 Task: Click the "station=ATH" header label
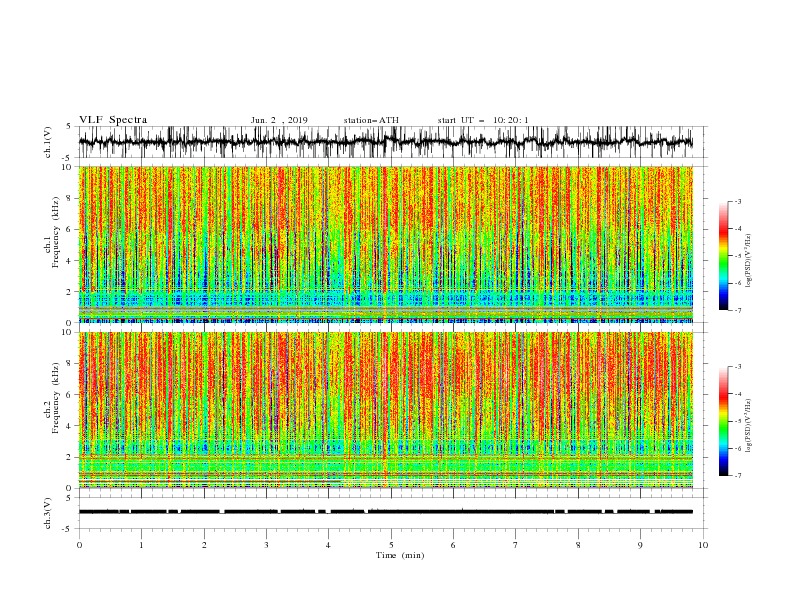[x=371, y=120]
